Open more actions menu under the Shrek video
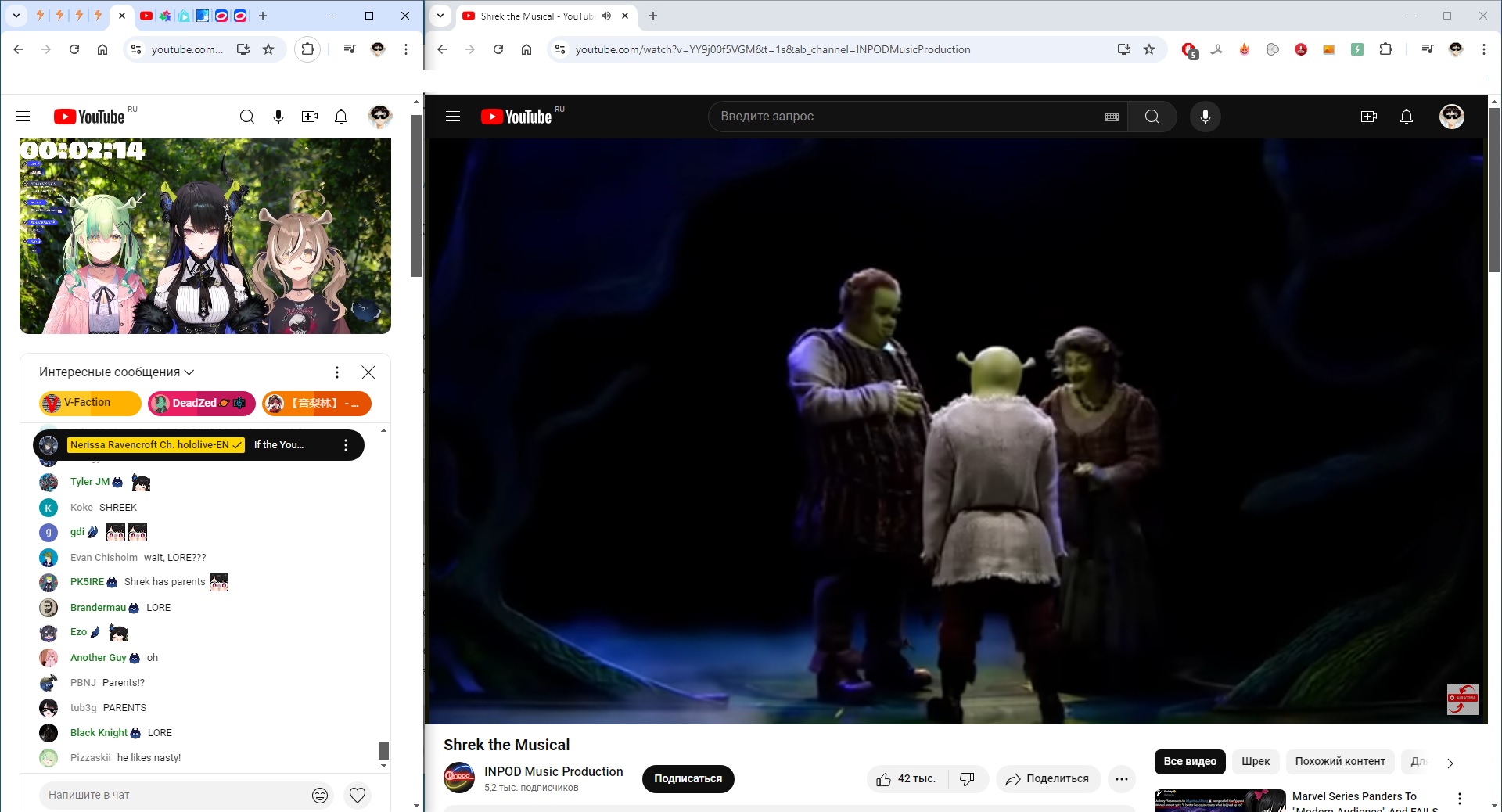The width and height of the screenshot is (1502, 812). (1122, 779)
